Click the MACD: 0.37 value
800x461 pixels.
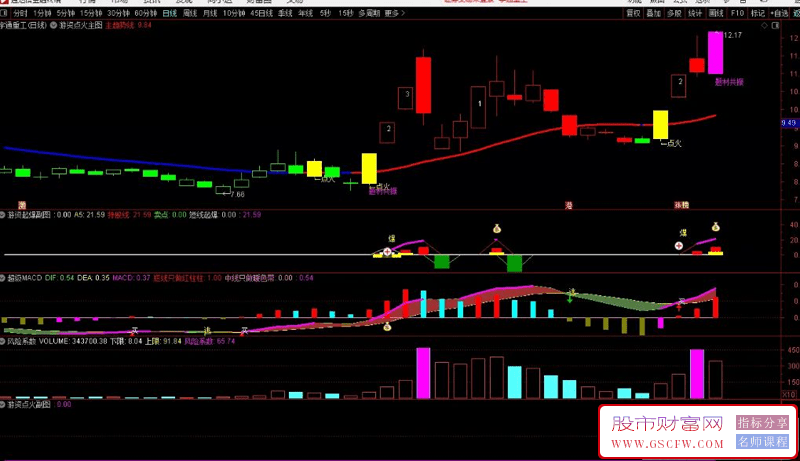[x=131, y=278]
